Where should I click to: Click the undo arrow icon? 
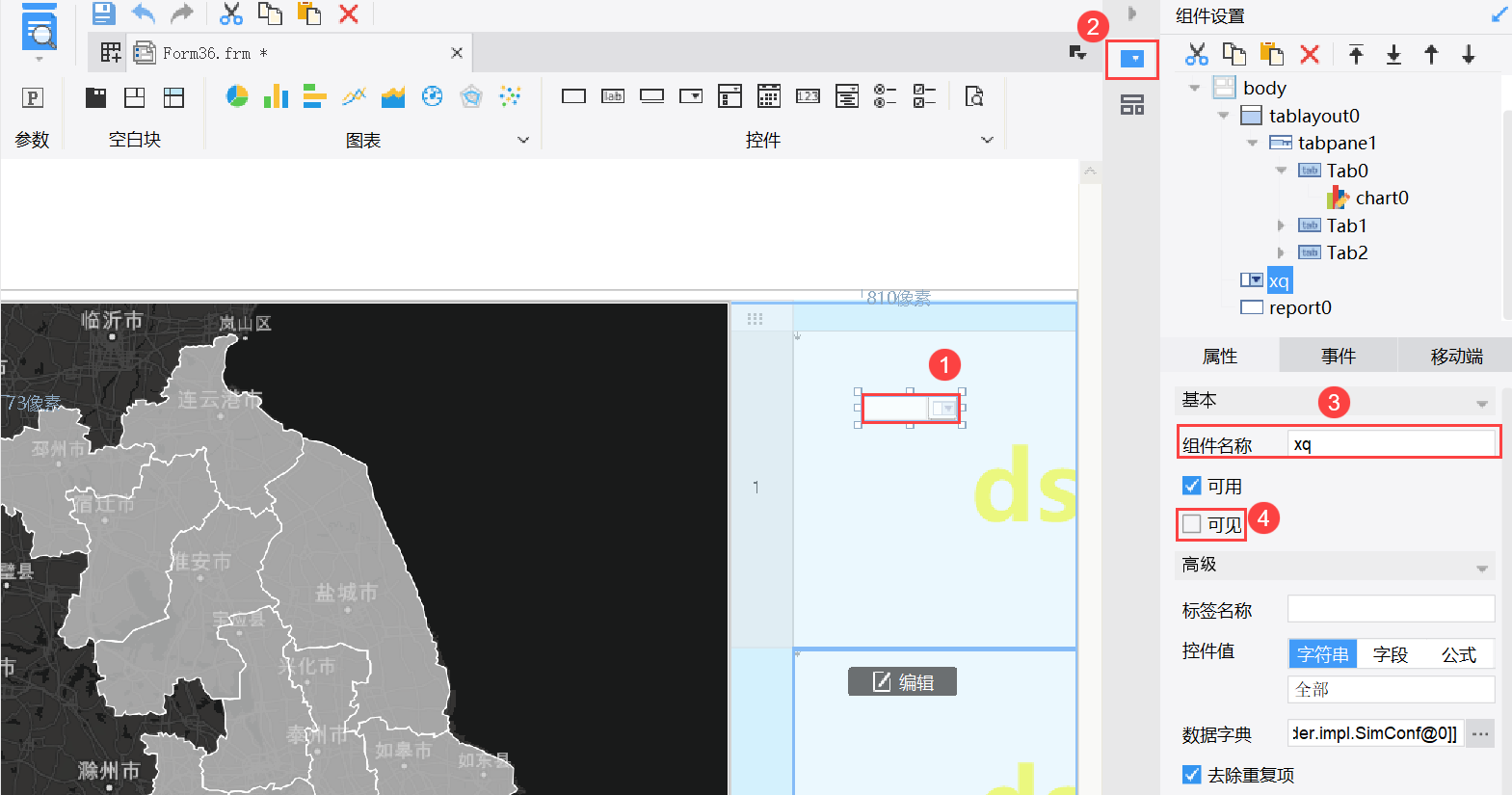(x=143, y=13)
